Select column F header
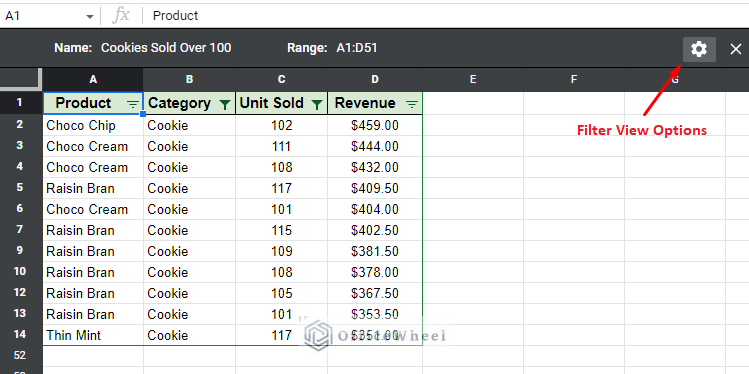Viewport: 749px width, 374px height. pyautogui.click(x=574, y=79)
